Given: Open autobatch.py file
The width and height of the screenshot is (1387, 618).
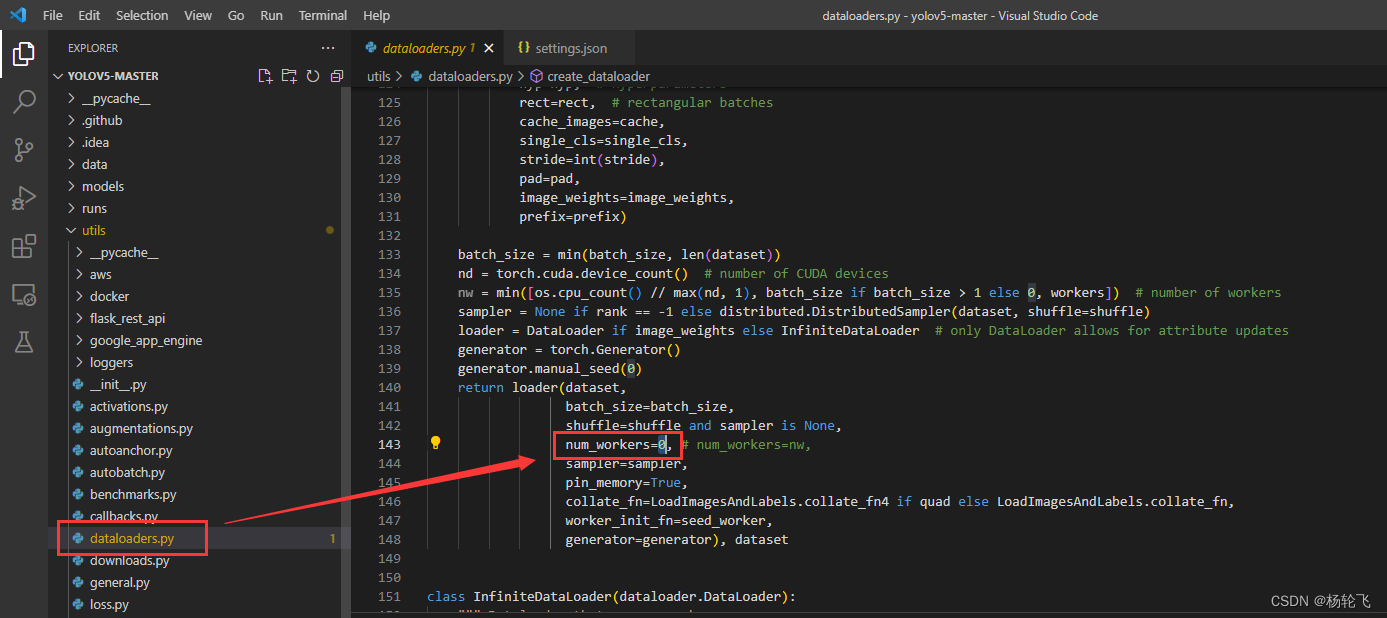Looking at the screenshot, I should [127, 472].
